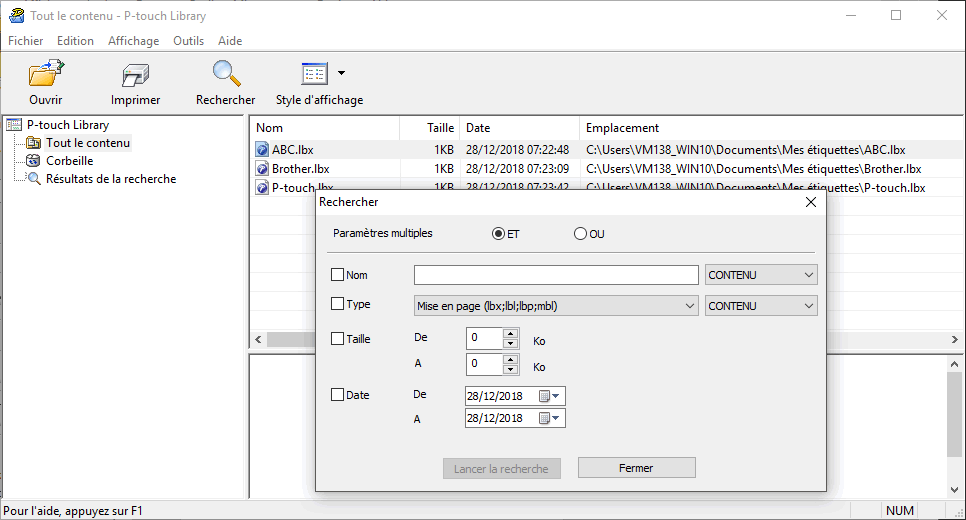This screenshot has height=520, width=966.
Task: Enable the Date checkbox
Action: point(338,395)
